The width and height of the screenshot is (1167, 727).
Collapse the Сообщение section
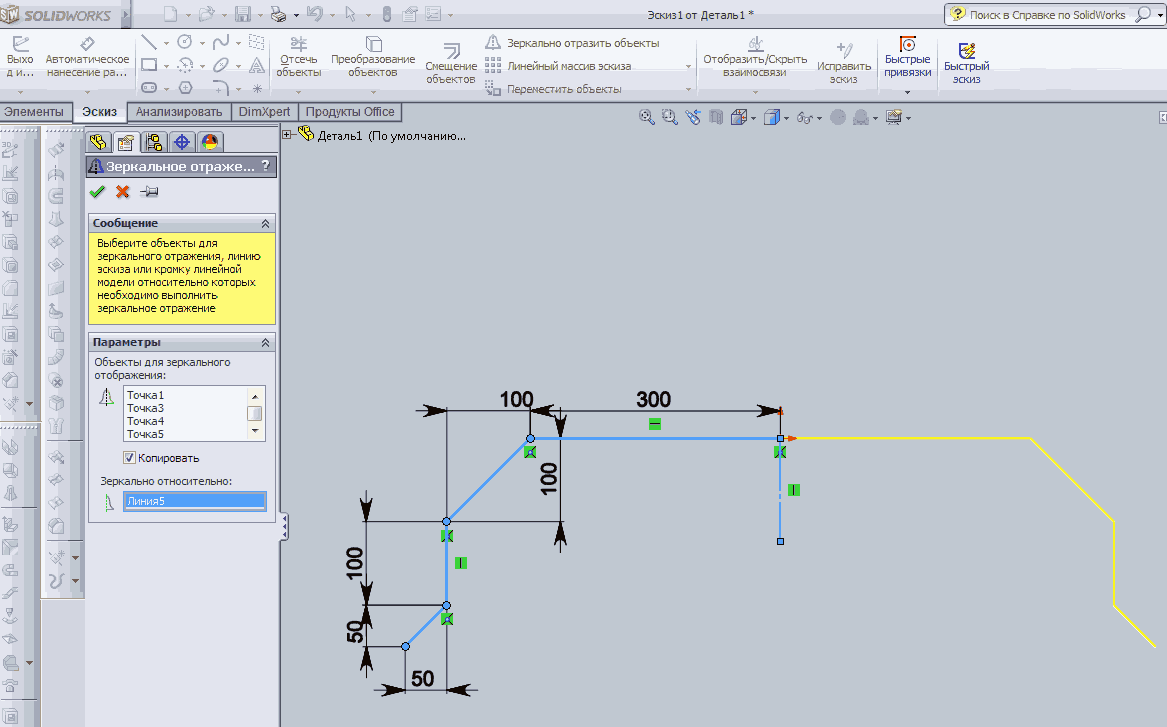pos(265,223)
